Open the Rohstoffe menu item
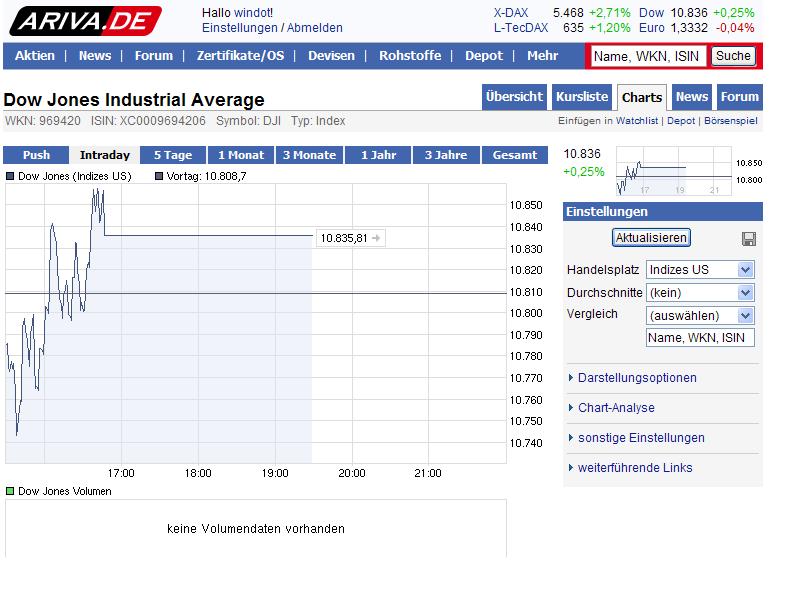This screenshot has width=800, height=600. pos(409,56)
